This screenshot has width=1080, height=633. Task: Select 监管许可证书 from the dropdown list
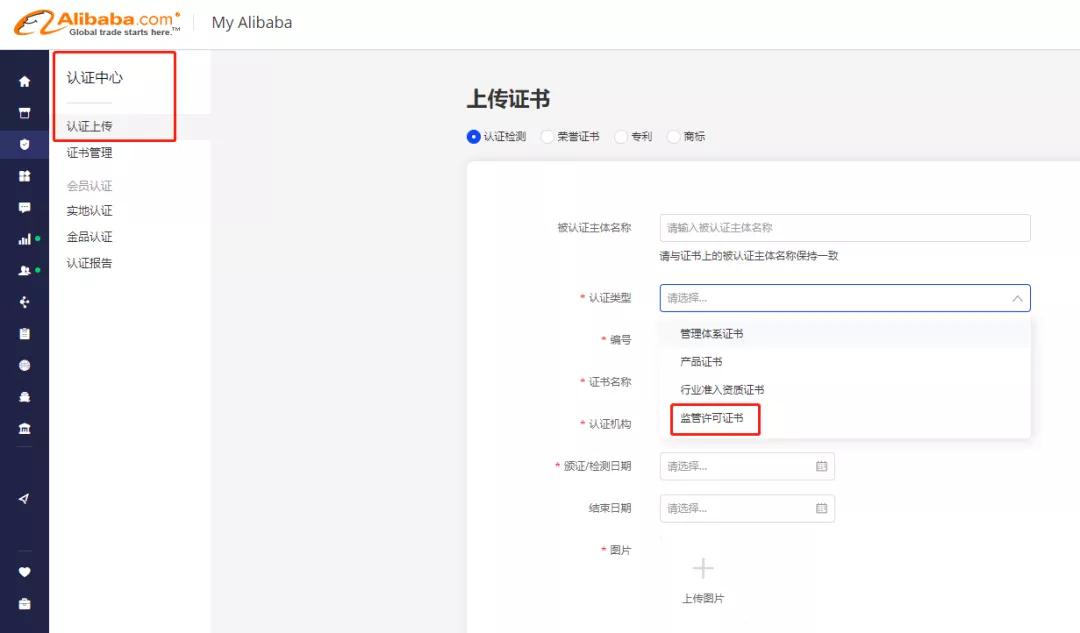pyautogui.click(x=712, y=420)
